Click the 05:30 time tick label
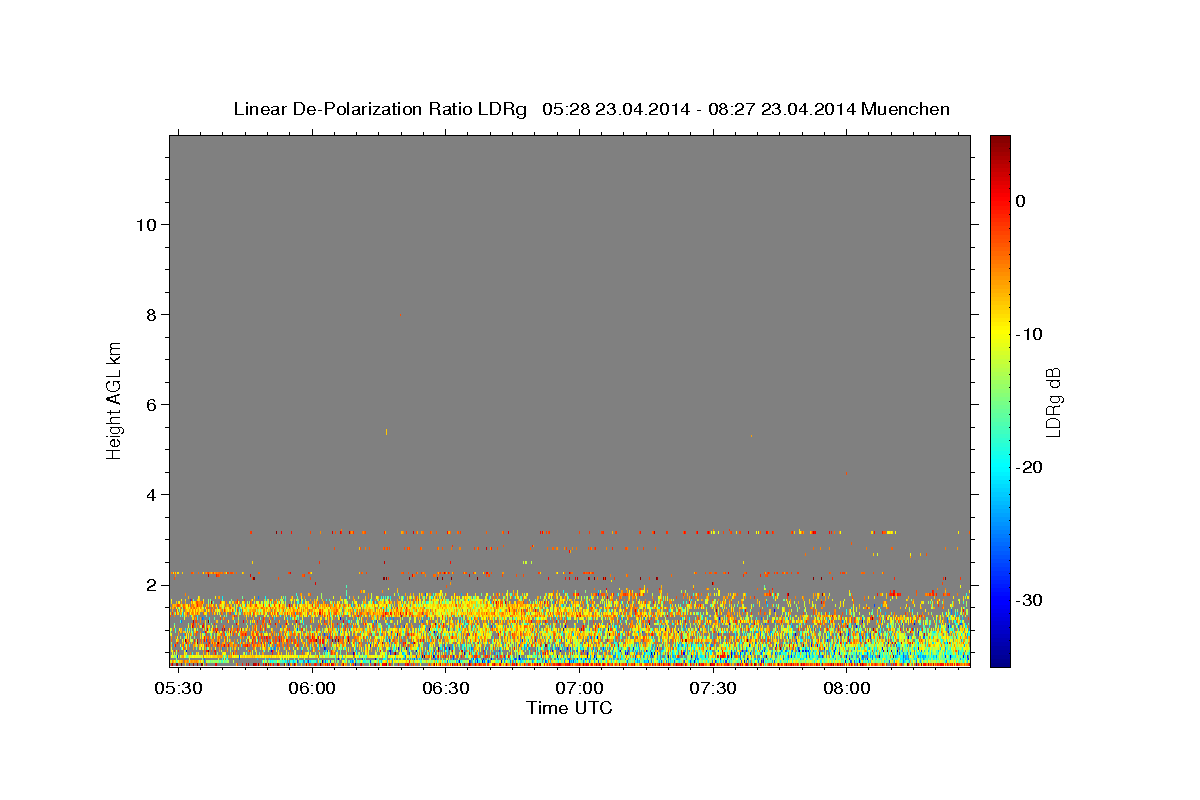The width and height of the screenshot is (1200, 800). tap(178, 689)
